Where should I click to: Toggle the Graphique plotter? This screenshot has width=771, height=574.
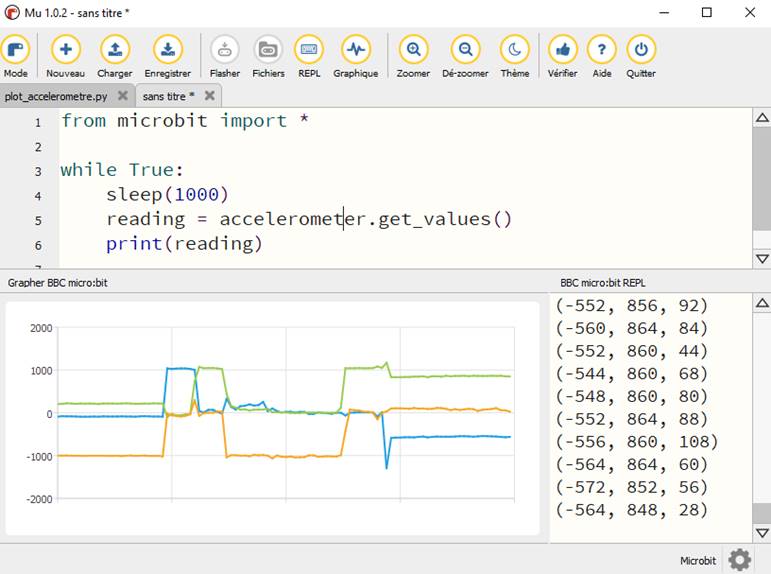pyautogui.click(x=356, y=57)
